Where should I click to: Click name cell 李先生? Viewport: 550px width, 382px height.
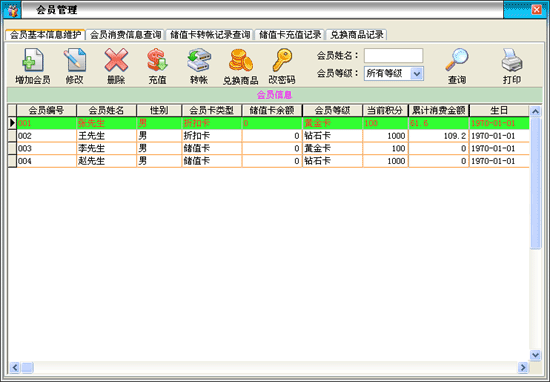pos(106,148)
